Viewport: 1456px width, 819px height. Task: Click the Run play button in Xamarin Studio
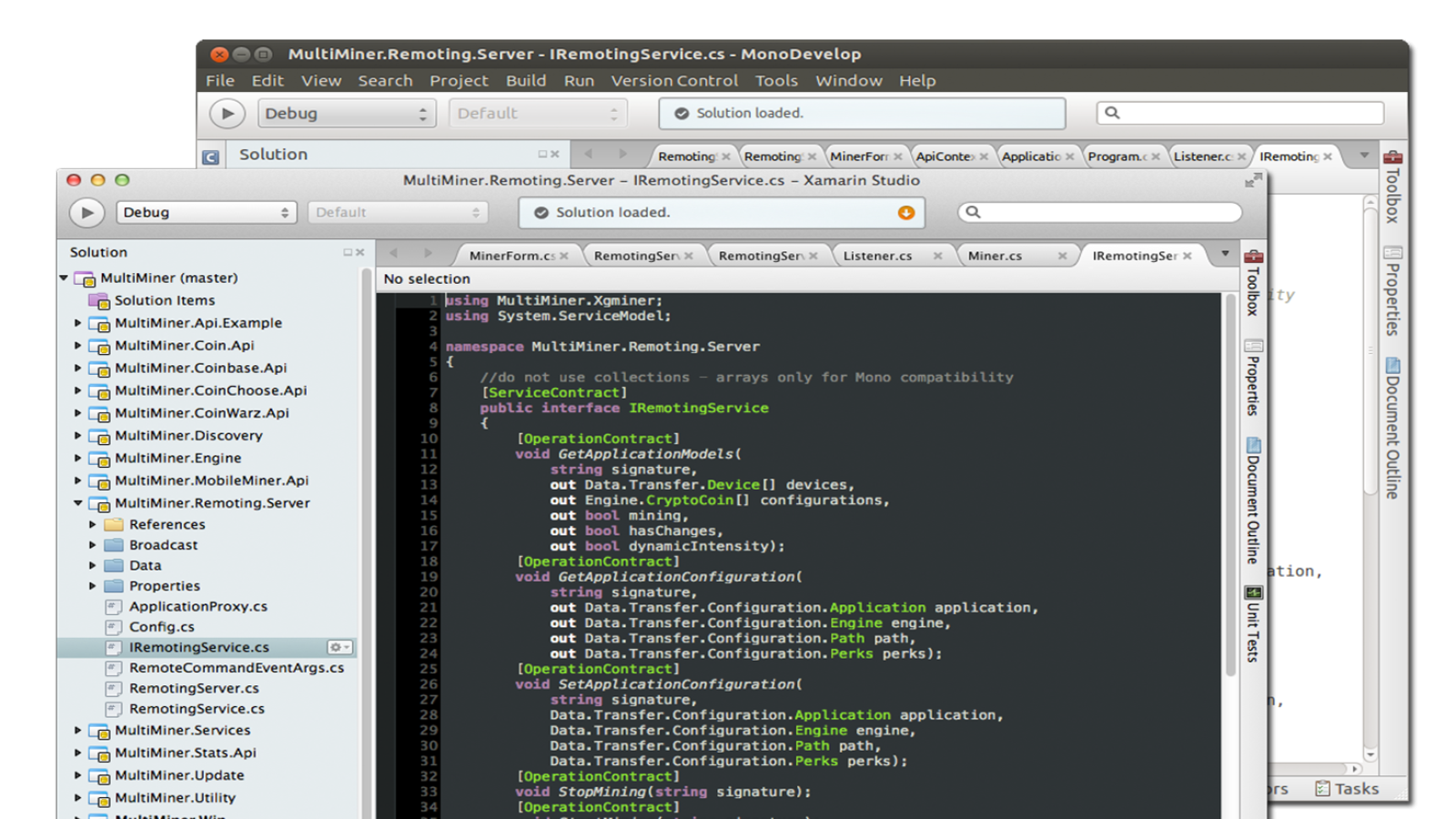click(86, 213)
